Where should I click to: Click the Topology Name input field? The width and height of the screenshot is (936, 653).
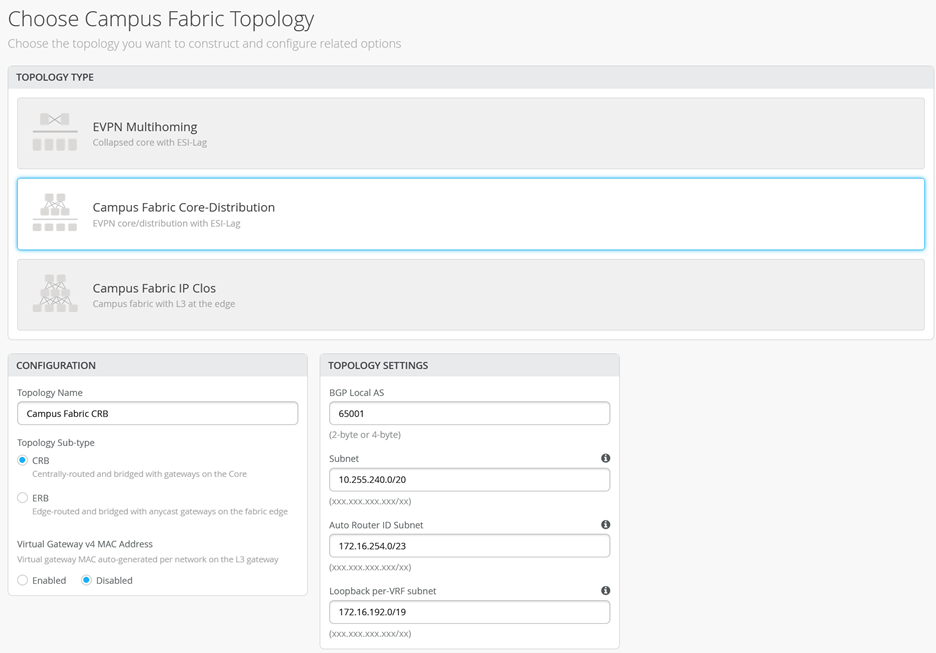coord(157,413)
